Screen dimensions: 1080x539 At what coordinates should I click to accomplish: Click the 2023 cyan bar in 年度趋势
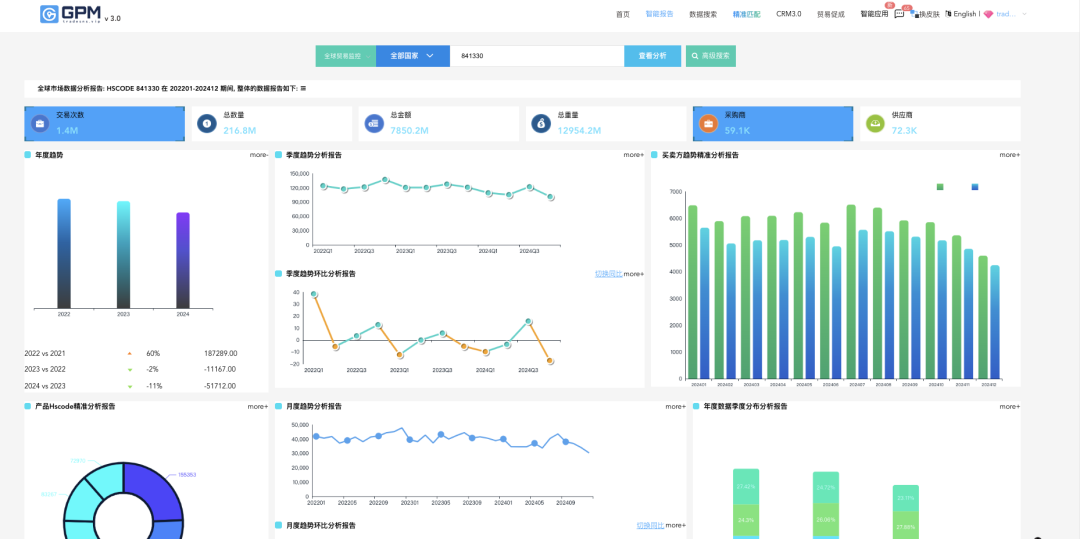pos(123,255)
